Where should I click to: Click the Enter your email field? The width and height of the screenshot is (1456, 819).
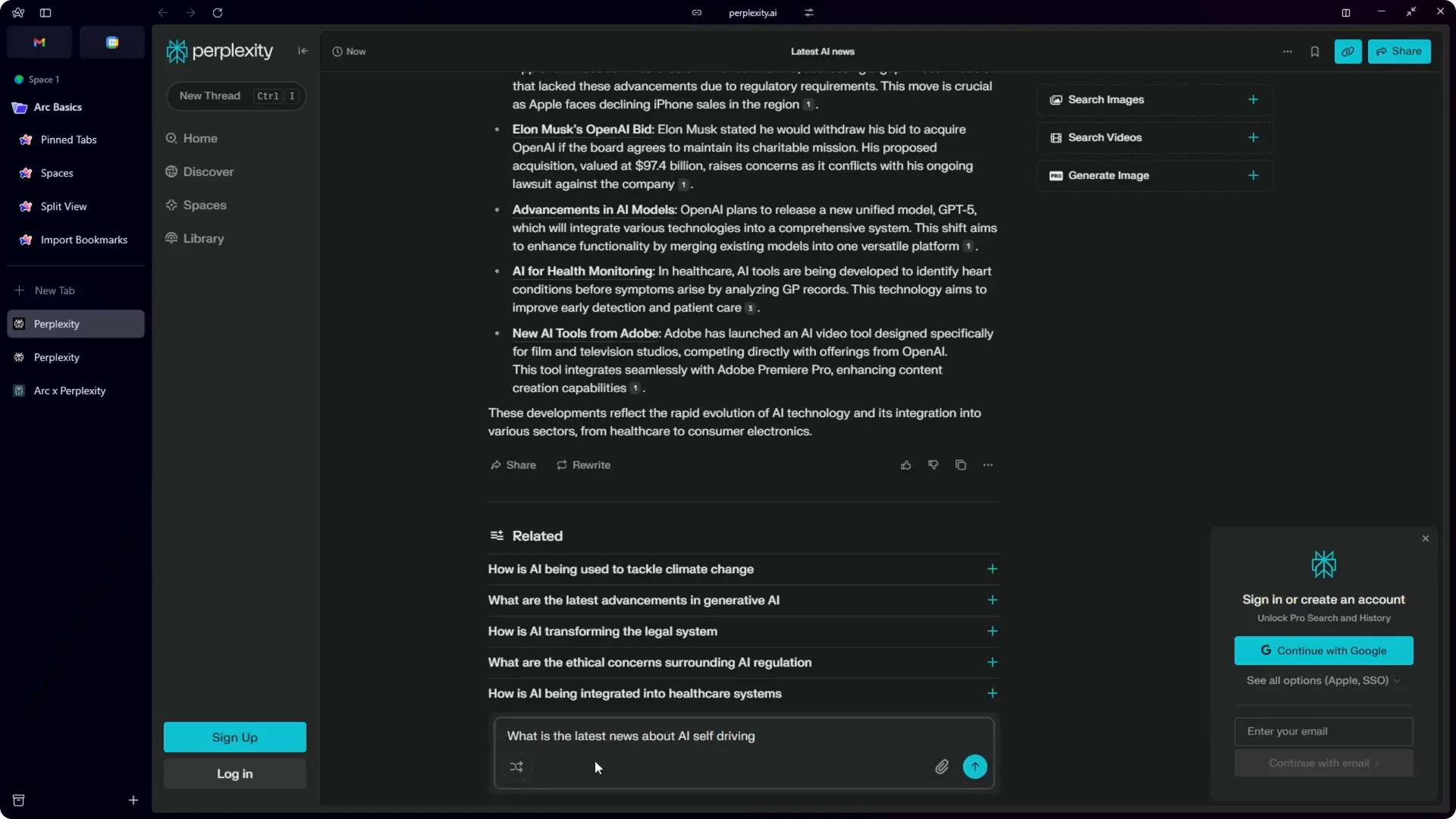click(x=1323, y=730)
